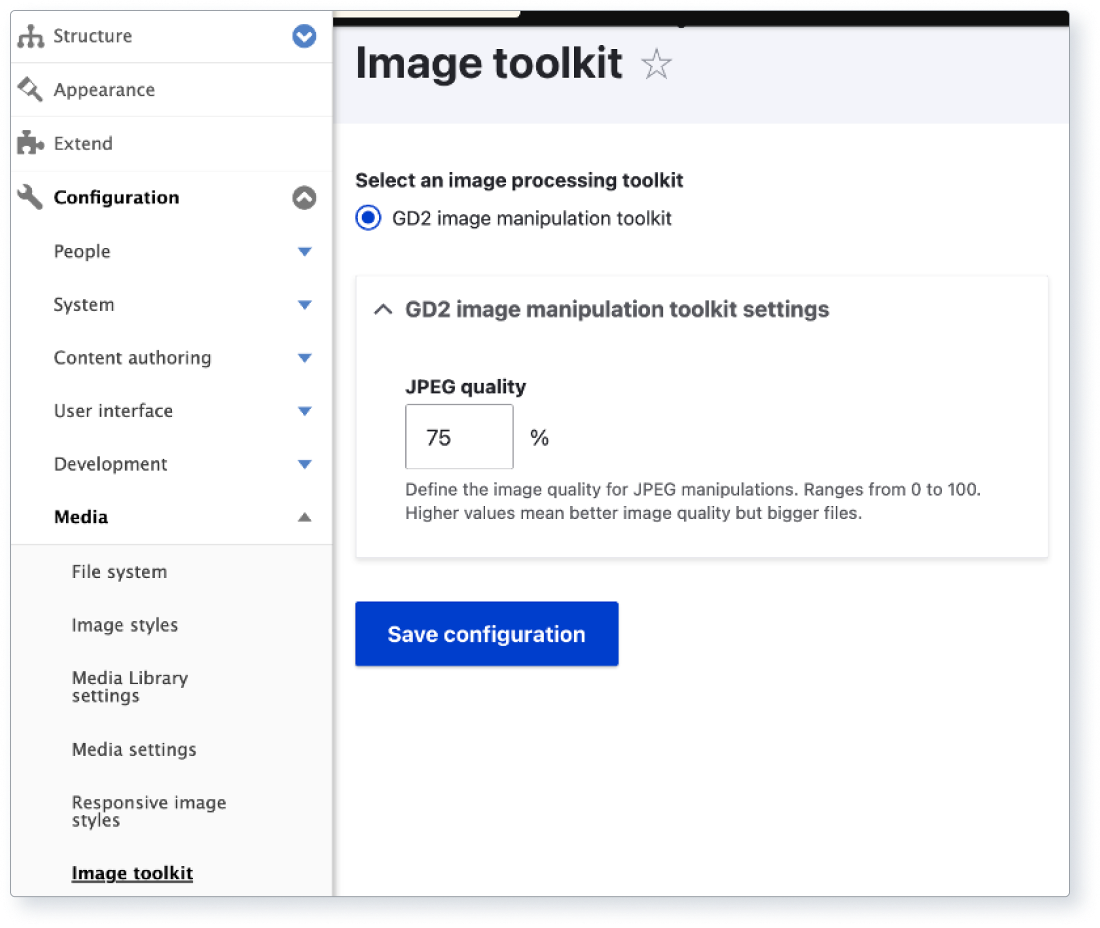The width and height of the screenshot is (1100, 928).
Task: Click the blue chevron beside Structure
Action: [303, 36]
